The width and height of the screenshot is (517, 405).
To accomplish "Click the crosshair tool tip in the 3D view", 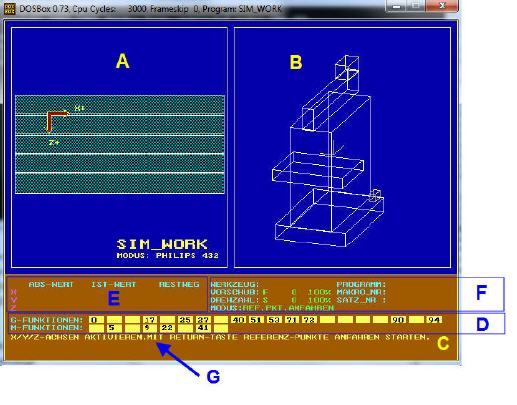I will click(332, 153).
